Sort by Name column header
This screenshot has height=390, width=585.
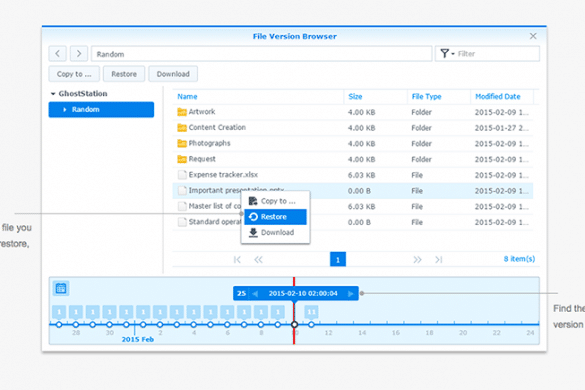pos(187,96)
